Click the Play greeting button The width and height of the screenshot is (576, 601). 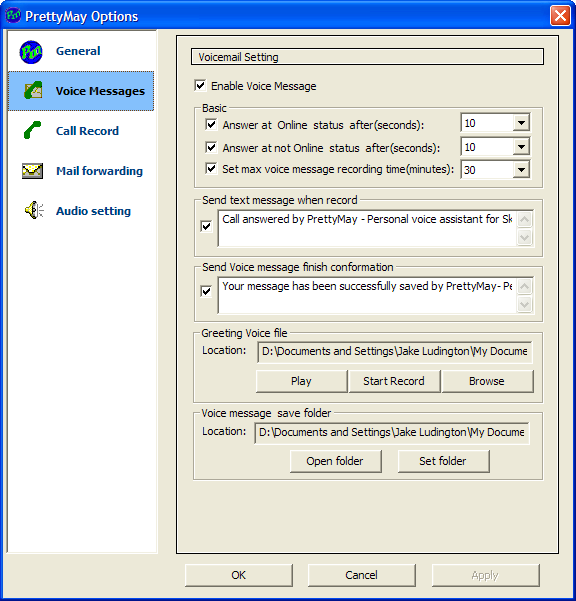[x=301, y=381]
